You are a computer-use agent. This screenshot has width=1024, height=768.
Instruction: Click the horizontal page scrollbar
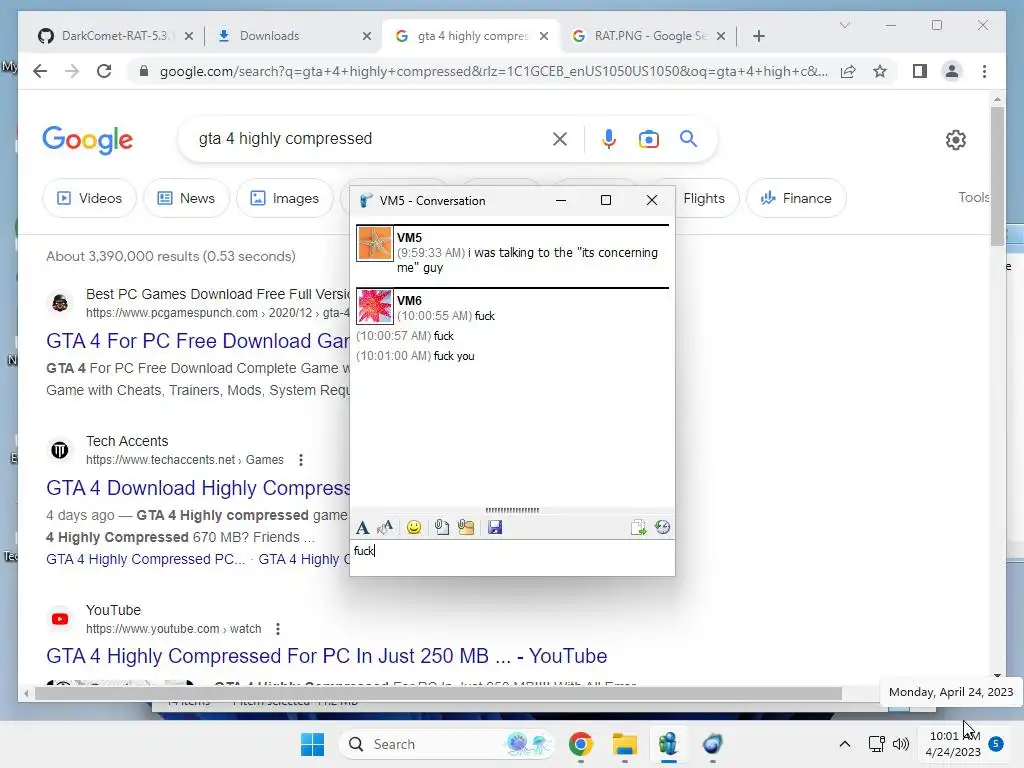(438, 694)
